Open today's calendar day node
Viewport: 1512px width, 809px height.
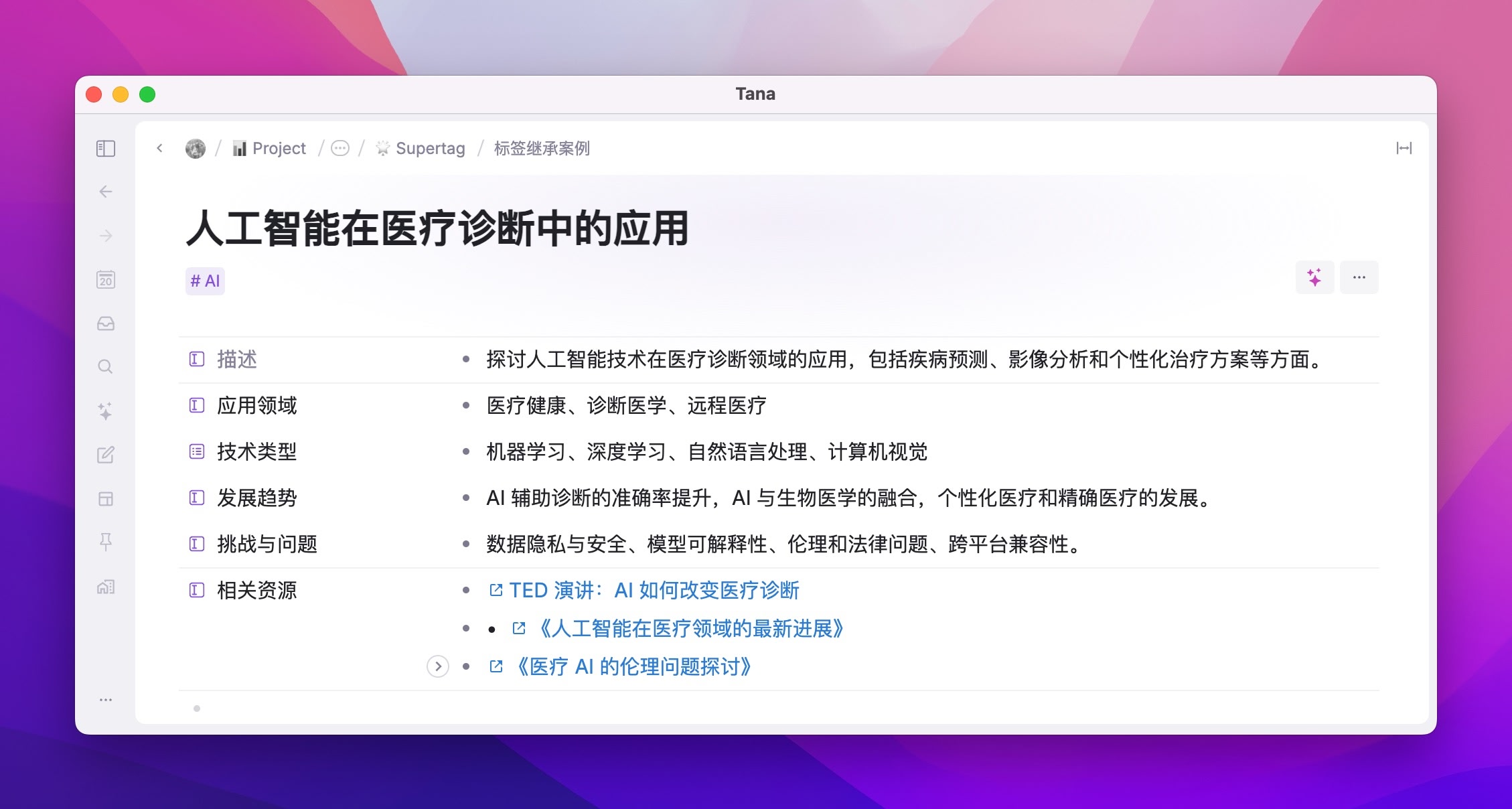106,279
